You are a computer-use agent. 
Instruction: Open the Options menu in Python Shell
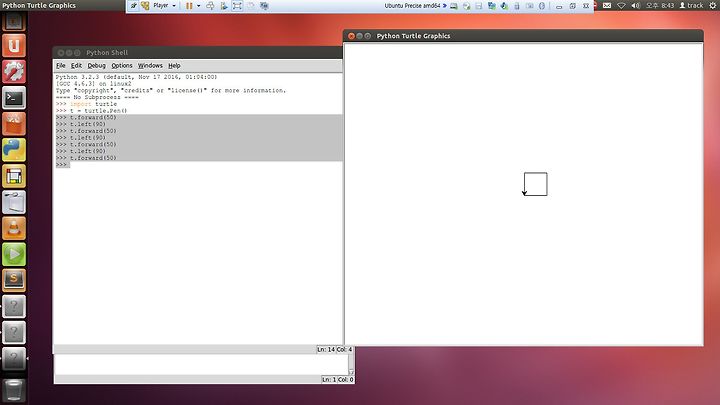[122, 66]
